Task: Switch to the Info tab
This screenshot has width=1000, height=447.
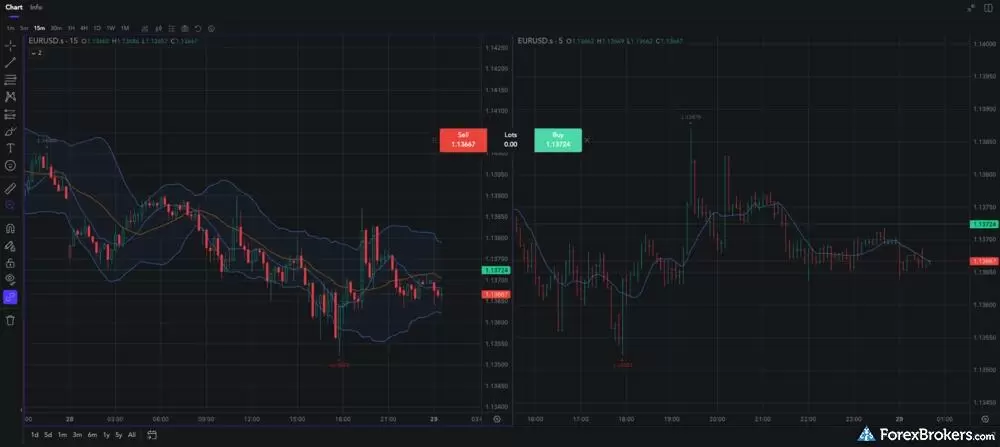Action: pyautogui.click(x=36, y=7)
